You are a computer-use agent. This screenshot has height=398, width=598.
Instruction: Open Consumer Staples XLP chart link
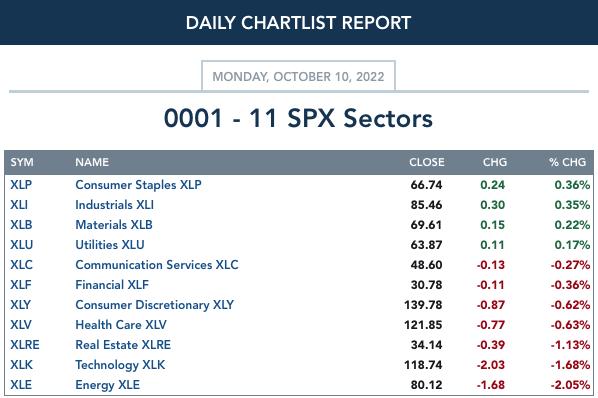(x=138, y=185)
